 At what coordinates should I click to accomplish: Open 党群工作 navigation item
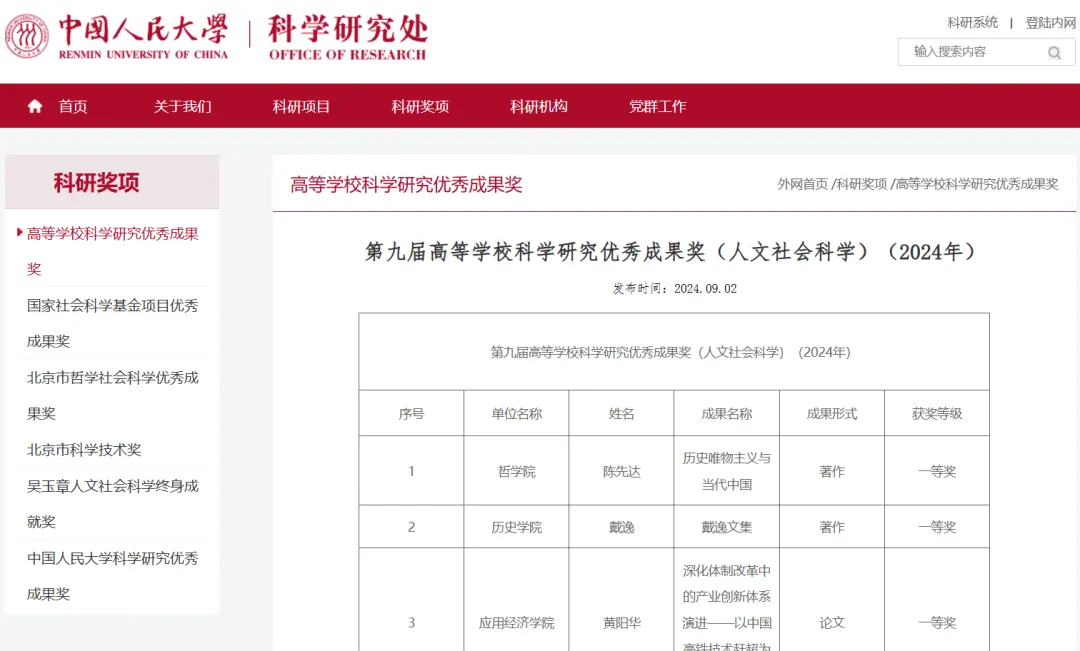pos(657,106)
